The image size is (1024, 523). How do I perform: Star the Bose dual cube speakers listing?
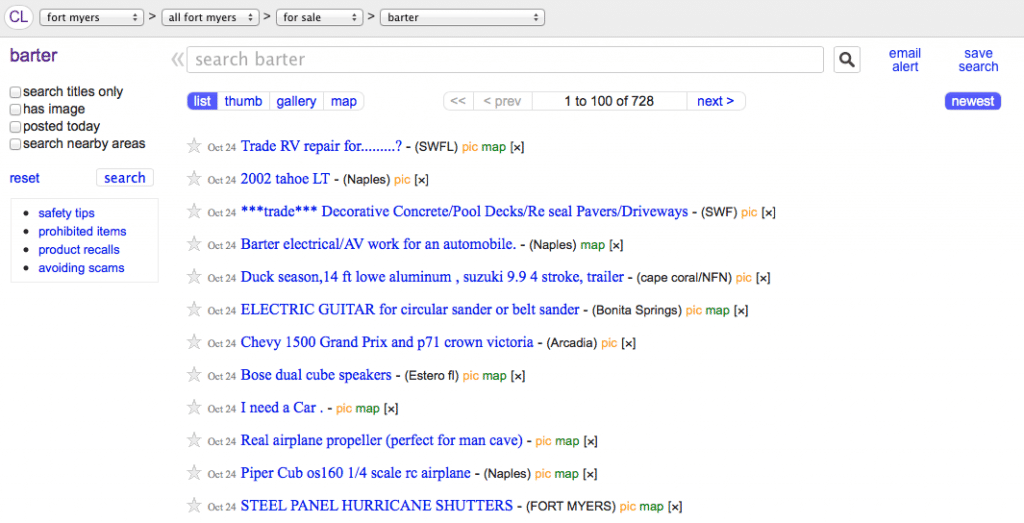(194, 374)
